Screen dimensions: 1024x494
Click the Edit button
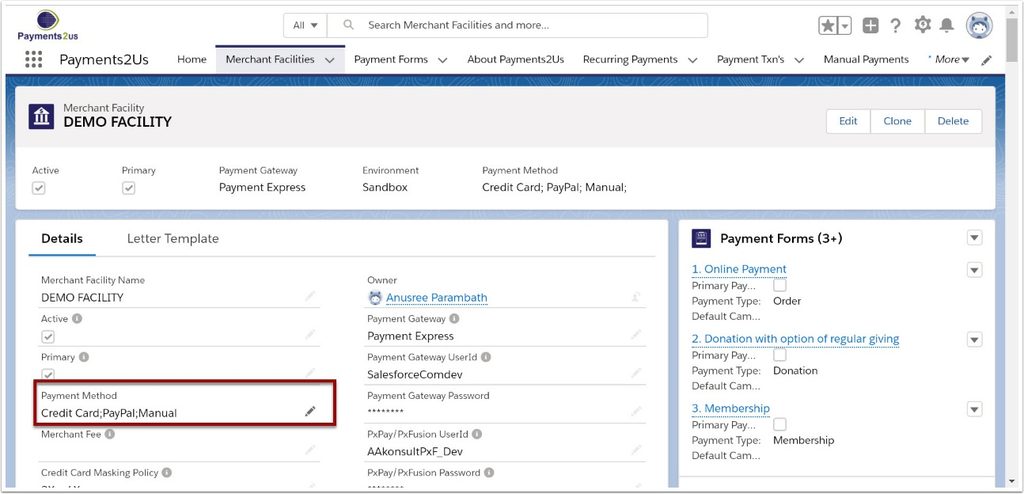pos(848,121)
